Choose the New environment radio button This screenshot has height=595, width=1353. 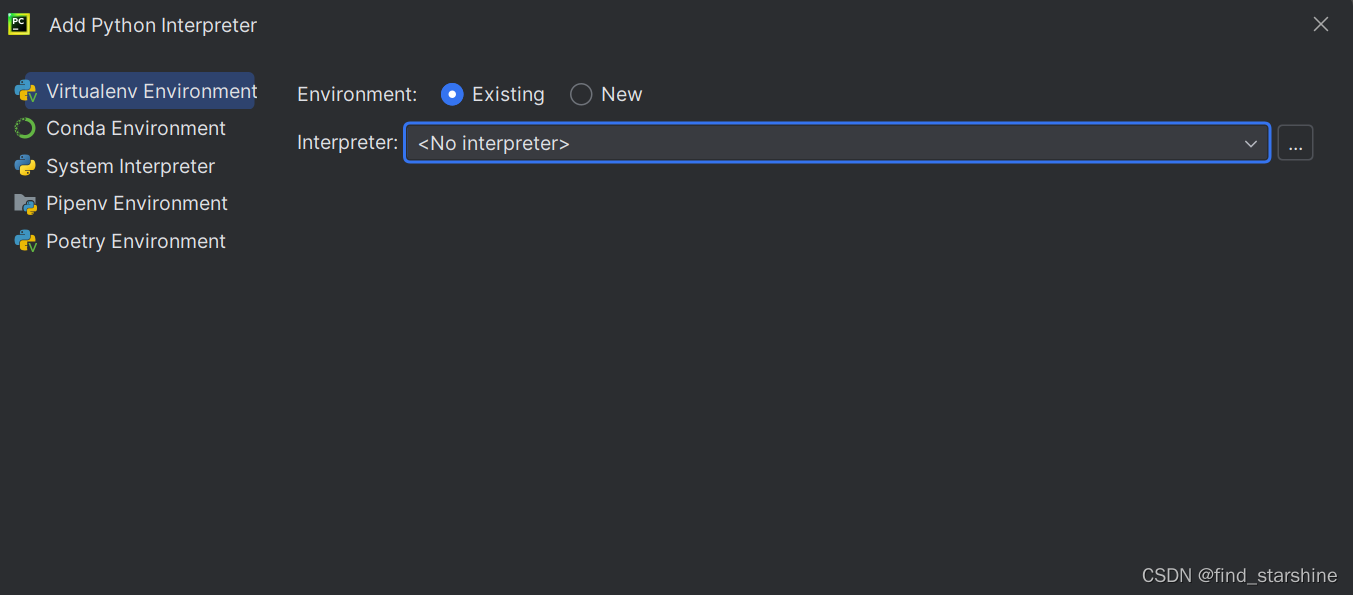(x=581, y=93)
